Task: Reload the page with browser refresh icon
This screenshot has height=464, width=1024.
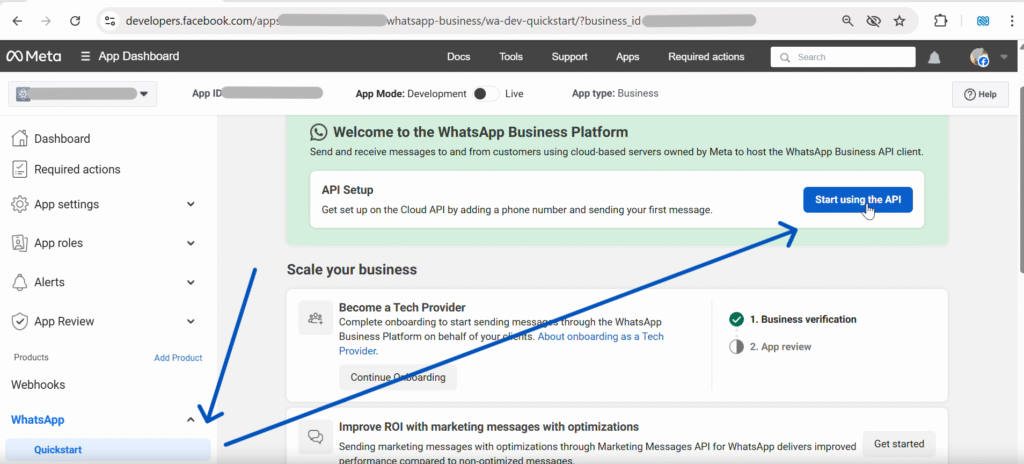Action: click(75, 20)
